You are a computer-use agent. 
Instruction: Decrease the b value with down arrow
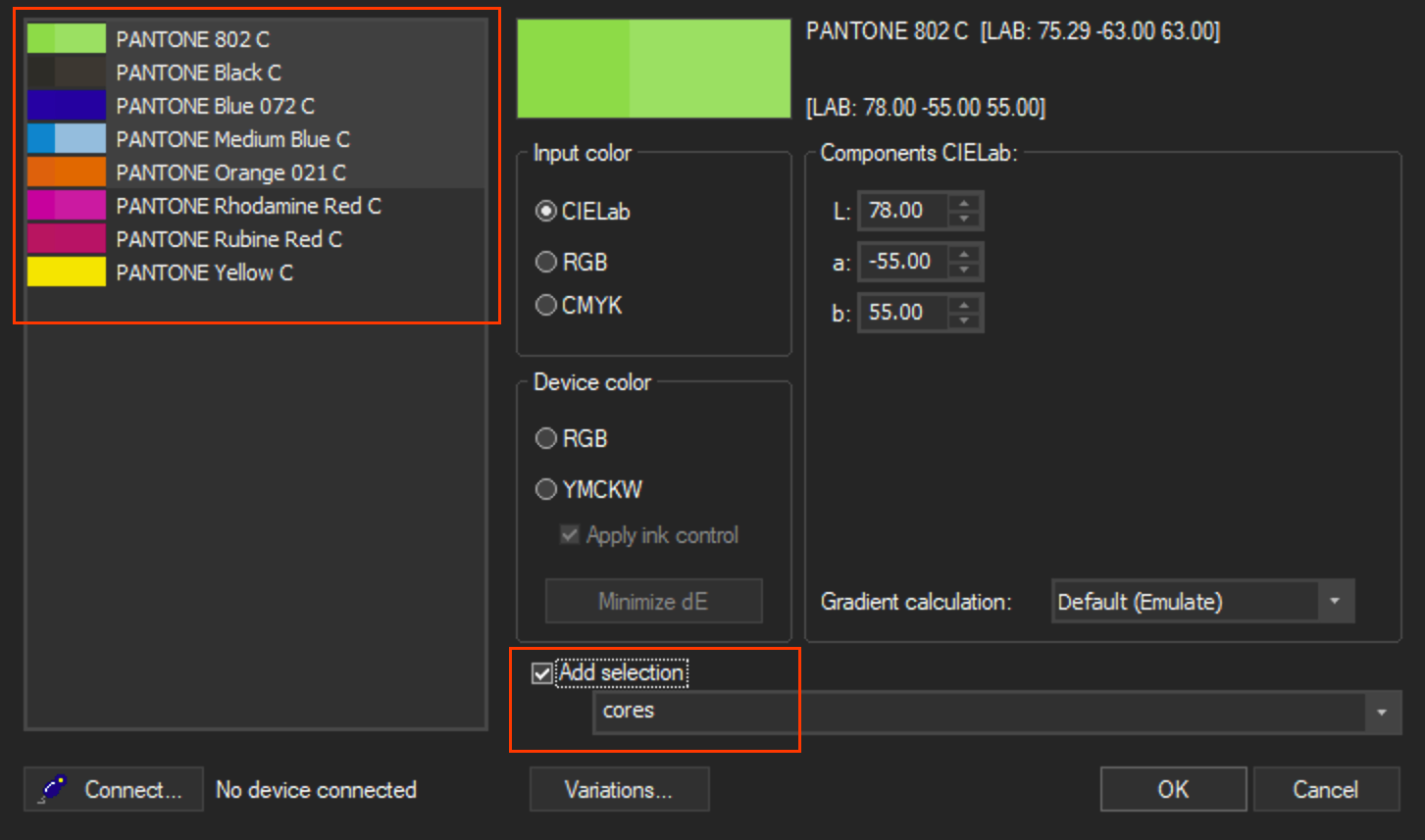tap(965, 320)
